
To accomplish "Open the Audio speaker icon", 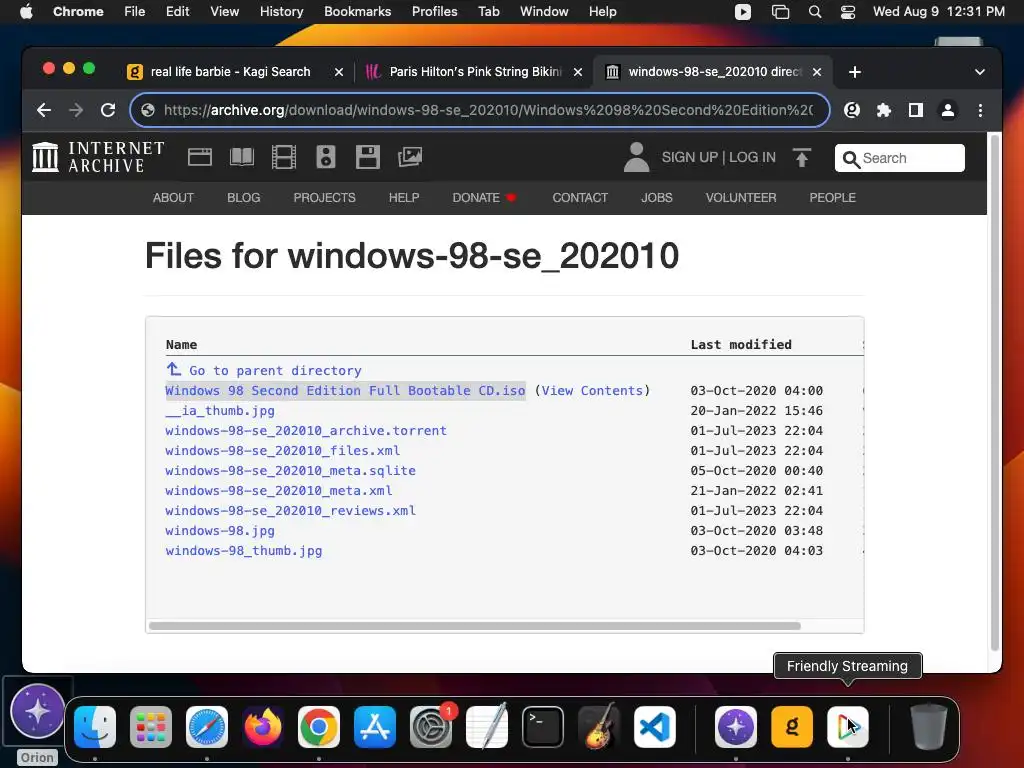I will tap(325, 157).
